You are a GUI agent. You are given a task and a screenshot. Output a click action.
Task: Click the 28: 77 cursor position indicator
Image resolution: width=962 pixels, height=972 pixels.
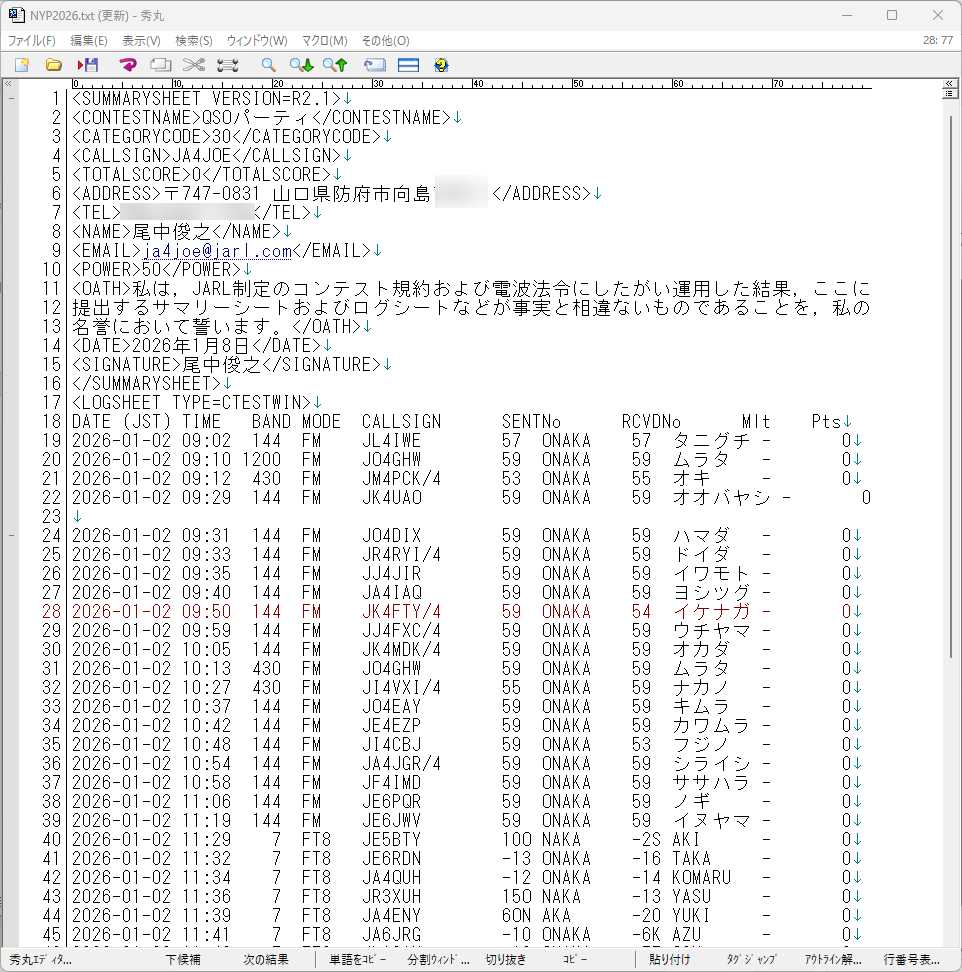[938, 40]
